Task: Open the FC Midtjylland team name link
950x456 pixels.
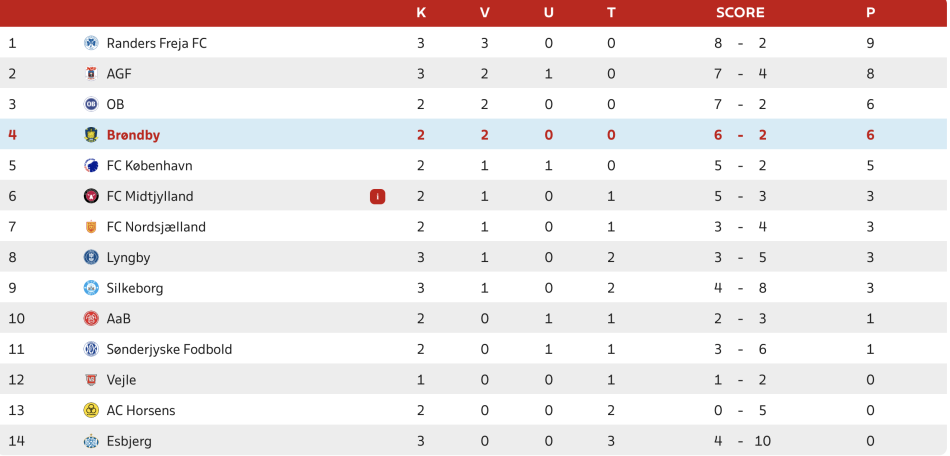Action: pyautogui.click(x=150, y=196)
